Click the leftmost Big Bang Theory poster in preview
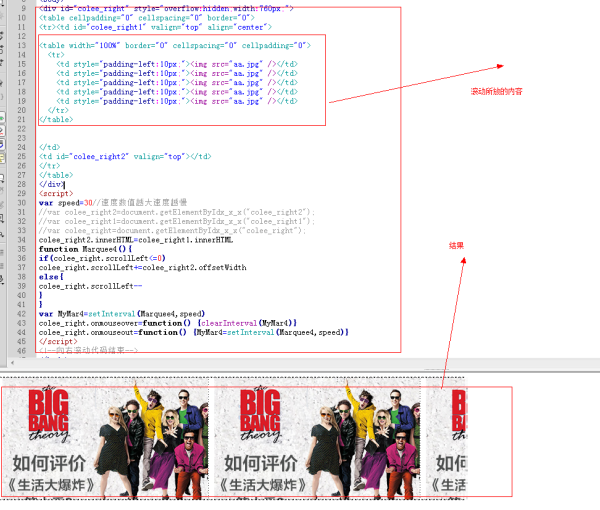 [x=106, y=439]
